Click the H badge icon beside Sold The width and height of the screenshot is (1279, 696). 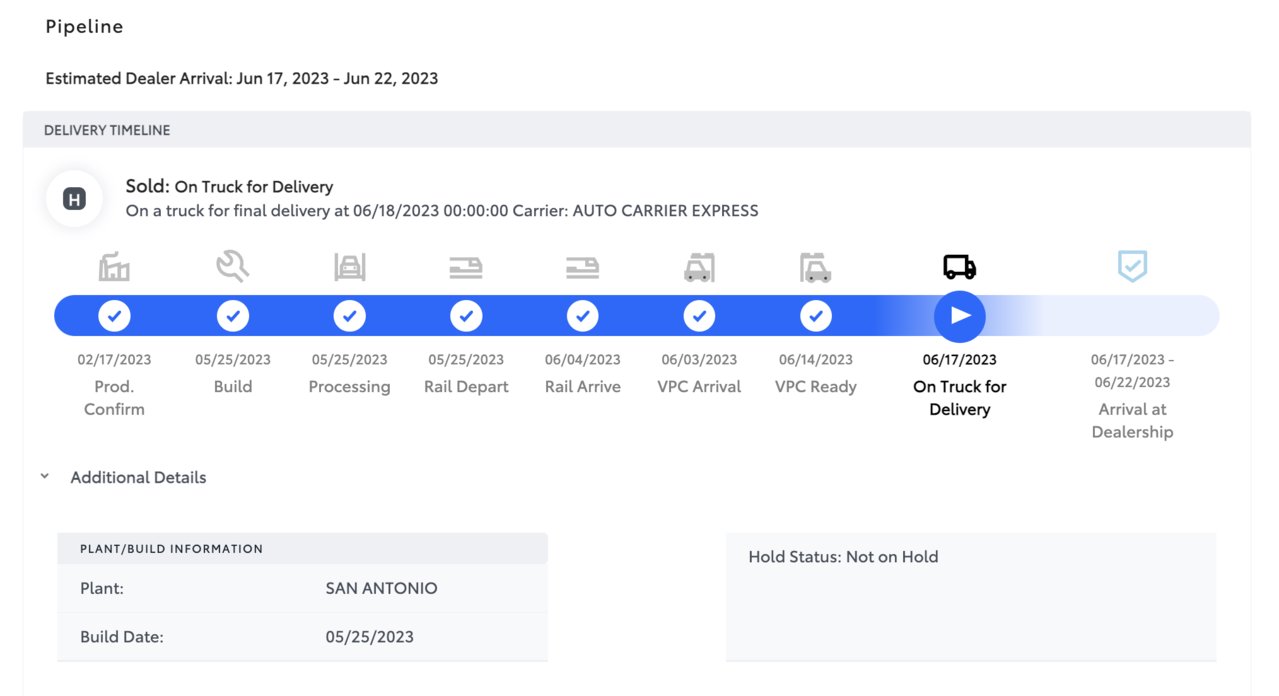[x=74, y=199]
